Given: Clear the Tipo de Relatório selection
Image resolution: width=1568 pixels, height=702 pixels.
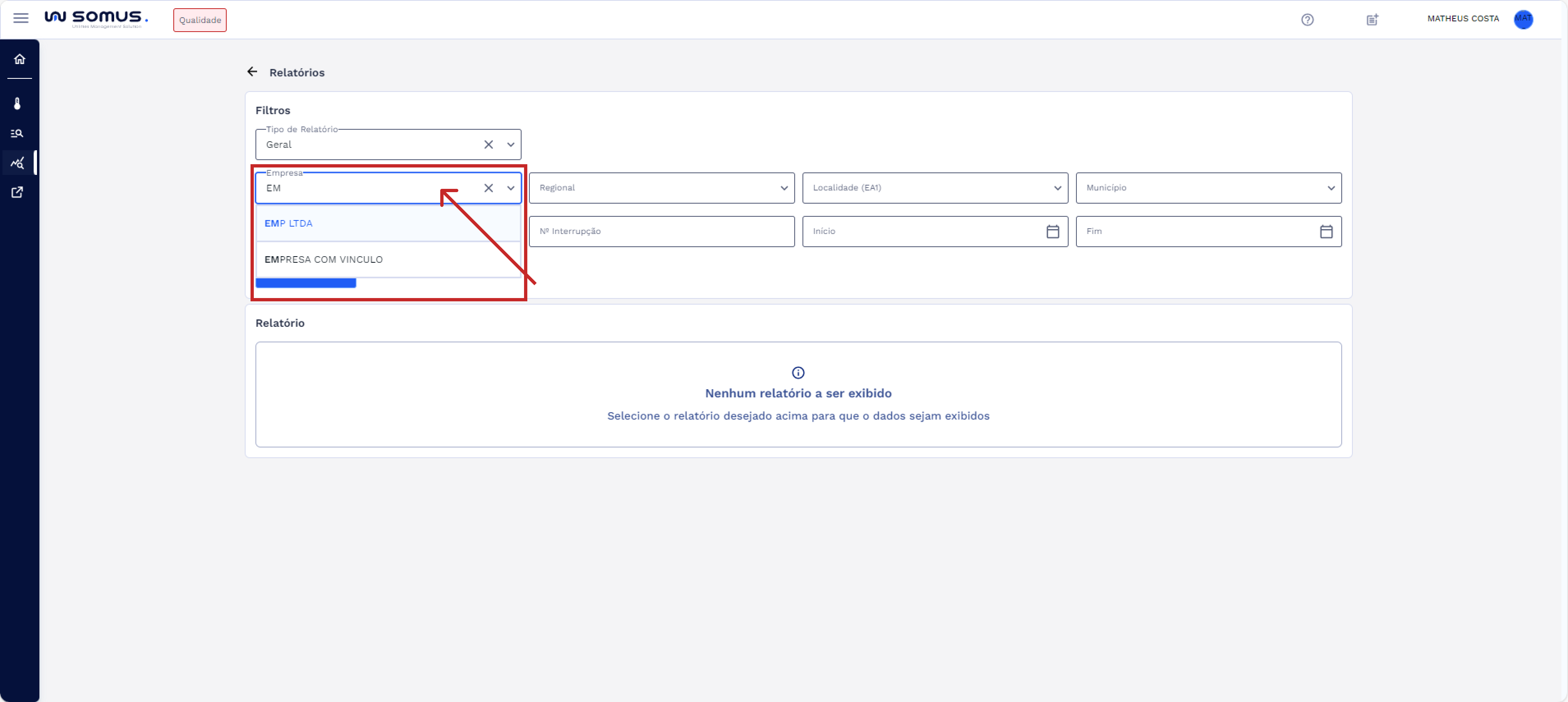Looking at the screenshot, I should (488, 145).
